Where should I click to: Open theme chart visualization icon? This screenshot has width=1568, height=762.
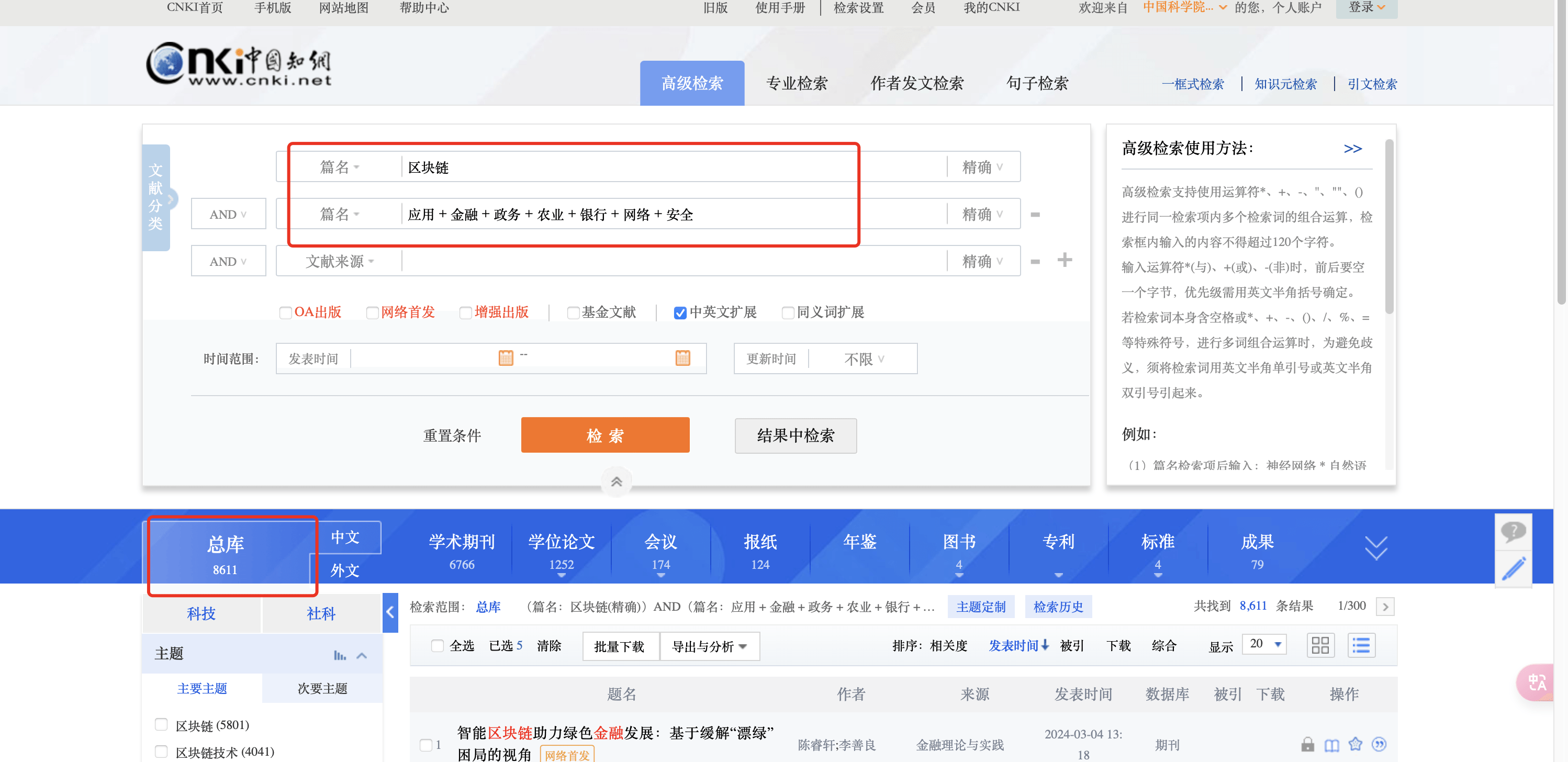(x=340, y=654)
